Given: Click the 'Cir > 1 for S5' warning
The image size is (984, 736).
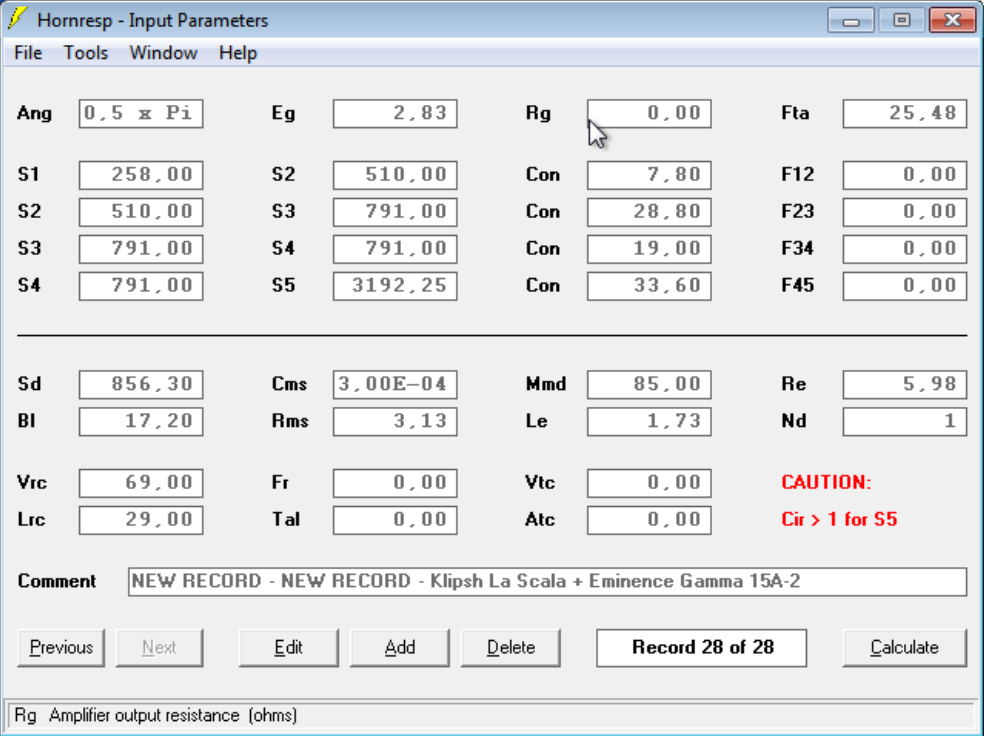Looking at the screenshot, I should click(839, 520).
